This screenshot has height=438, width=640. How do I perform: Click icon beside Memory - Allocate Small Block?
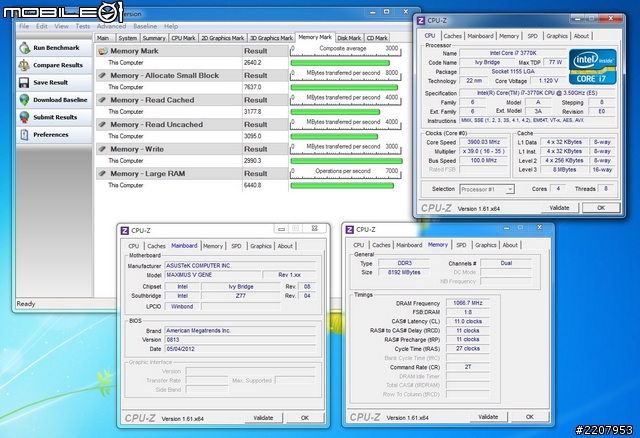click(103, 76)
